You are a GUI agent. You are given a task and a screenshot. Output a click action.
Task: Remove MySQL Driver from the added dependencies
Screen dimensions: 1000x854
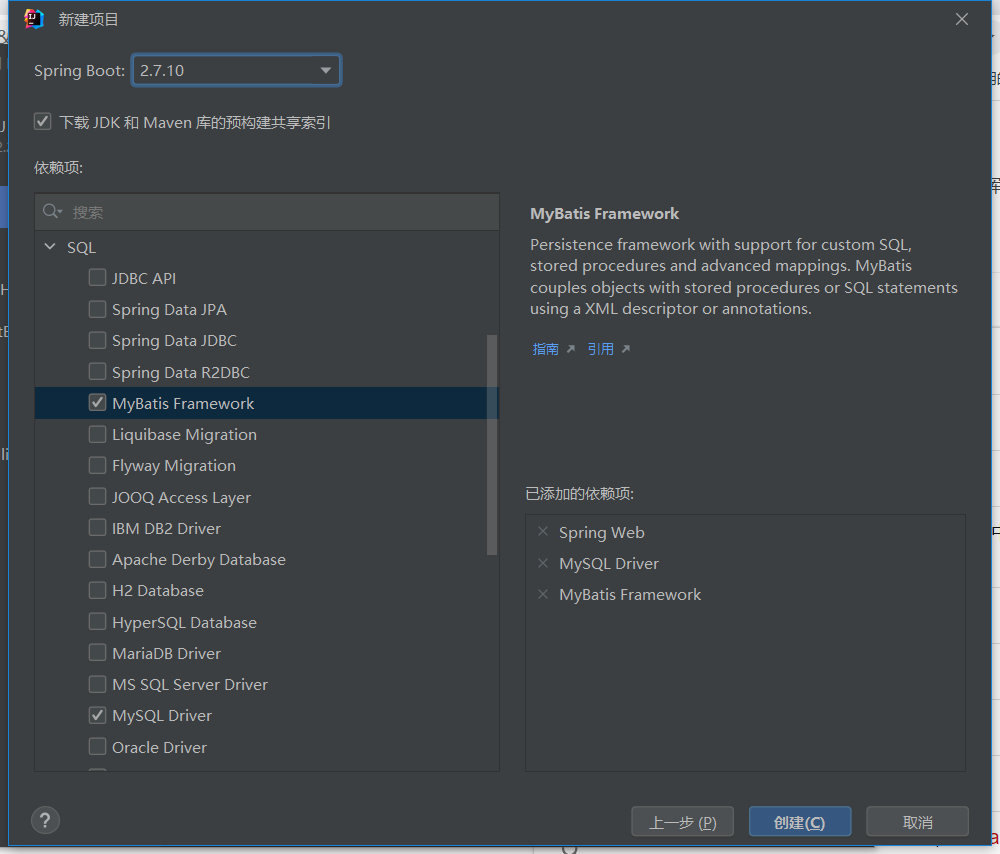543,563
